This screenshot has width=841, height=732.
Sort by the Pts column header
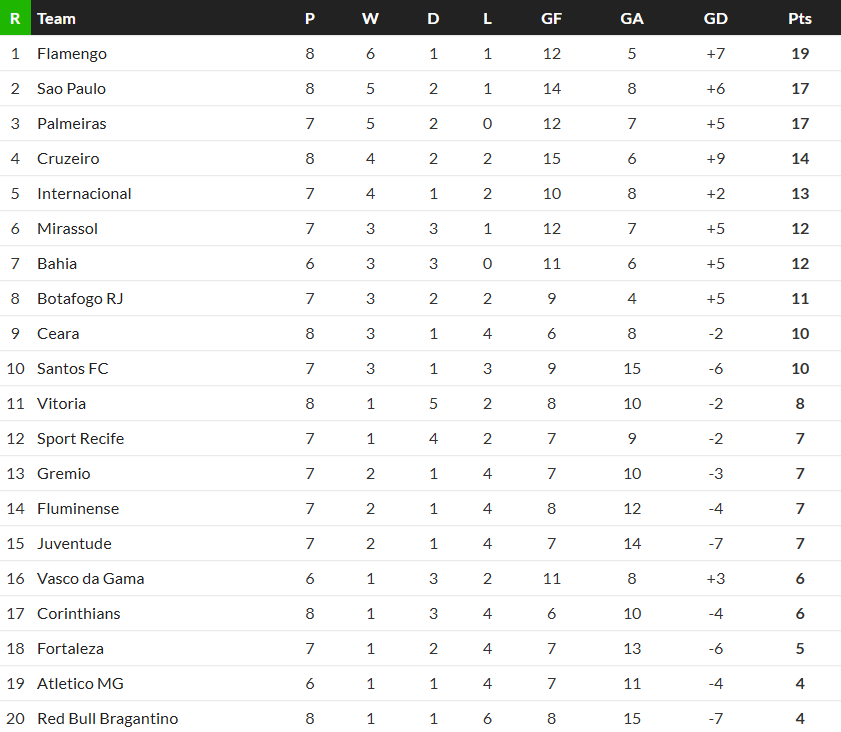[x=800, y=19]
